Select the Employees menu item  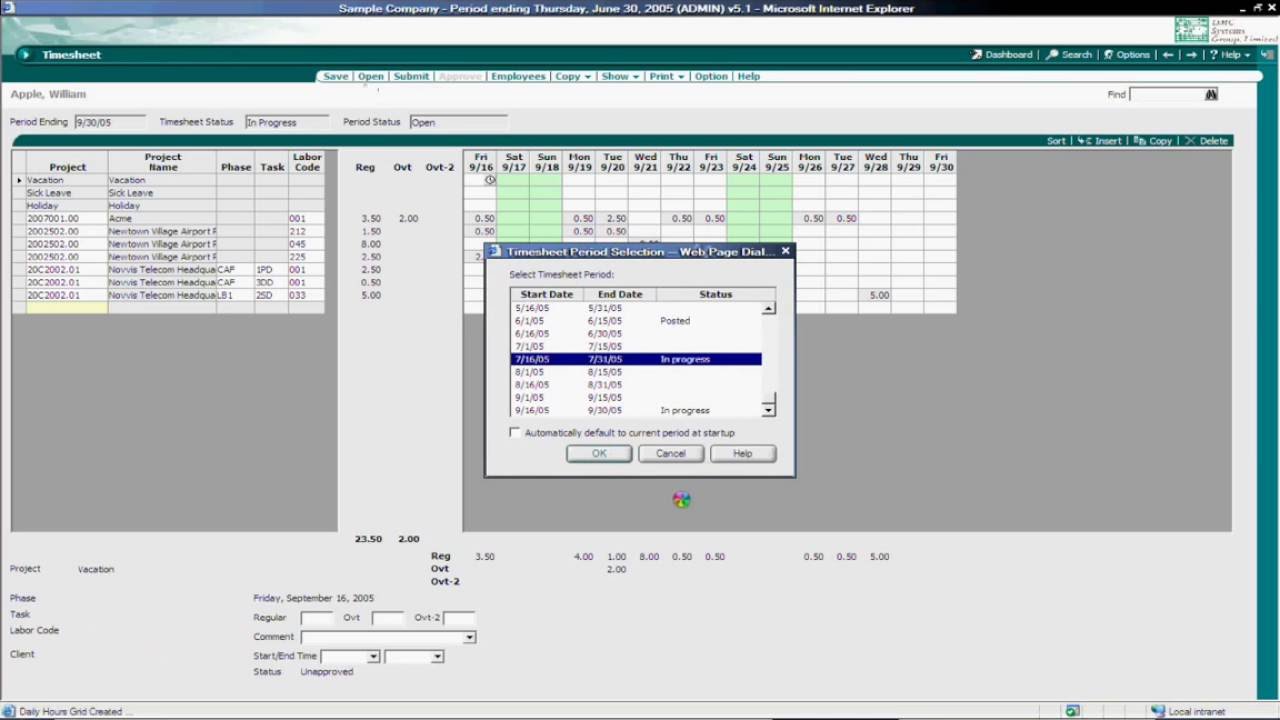(518, 76)
